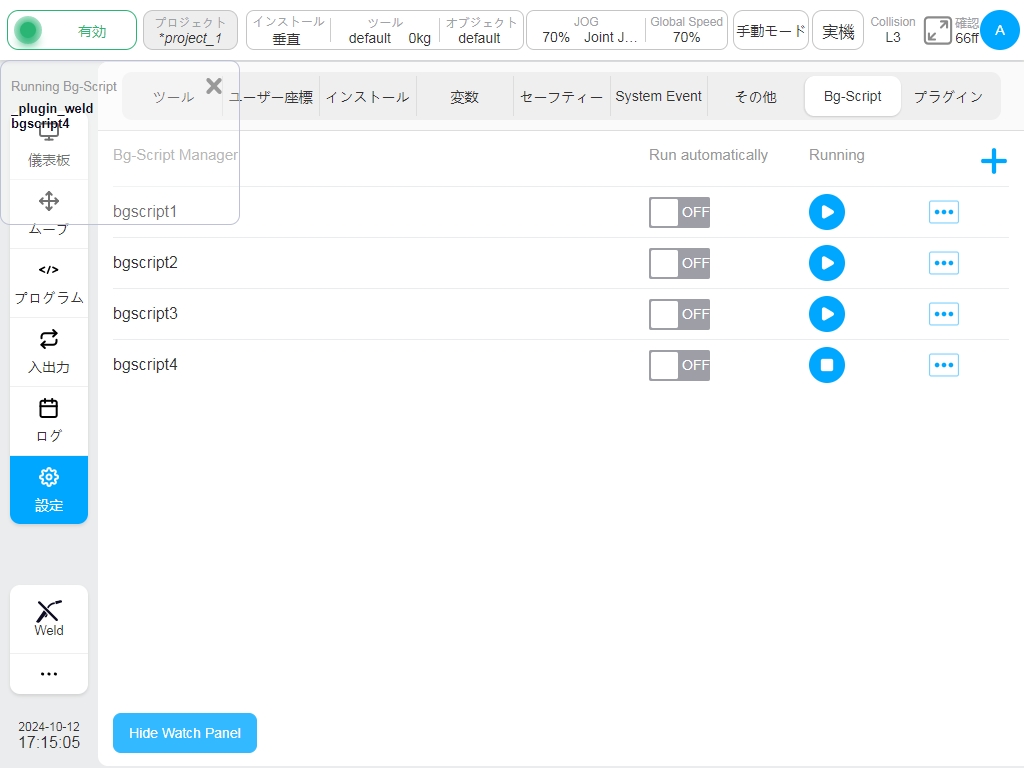Image resolution: width=1024 pixels, height=768 pixels.
Task: Open the three-dot menu for bgscript3
Action: tap(944, 314)
